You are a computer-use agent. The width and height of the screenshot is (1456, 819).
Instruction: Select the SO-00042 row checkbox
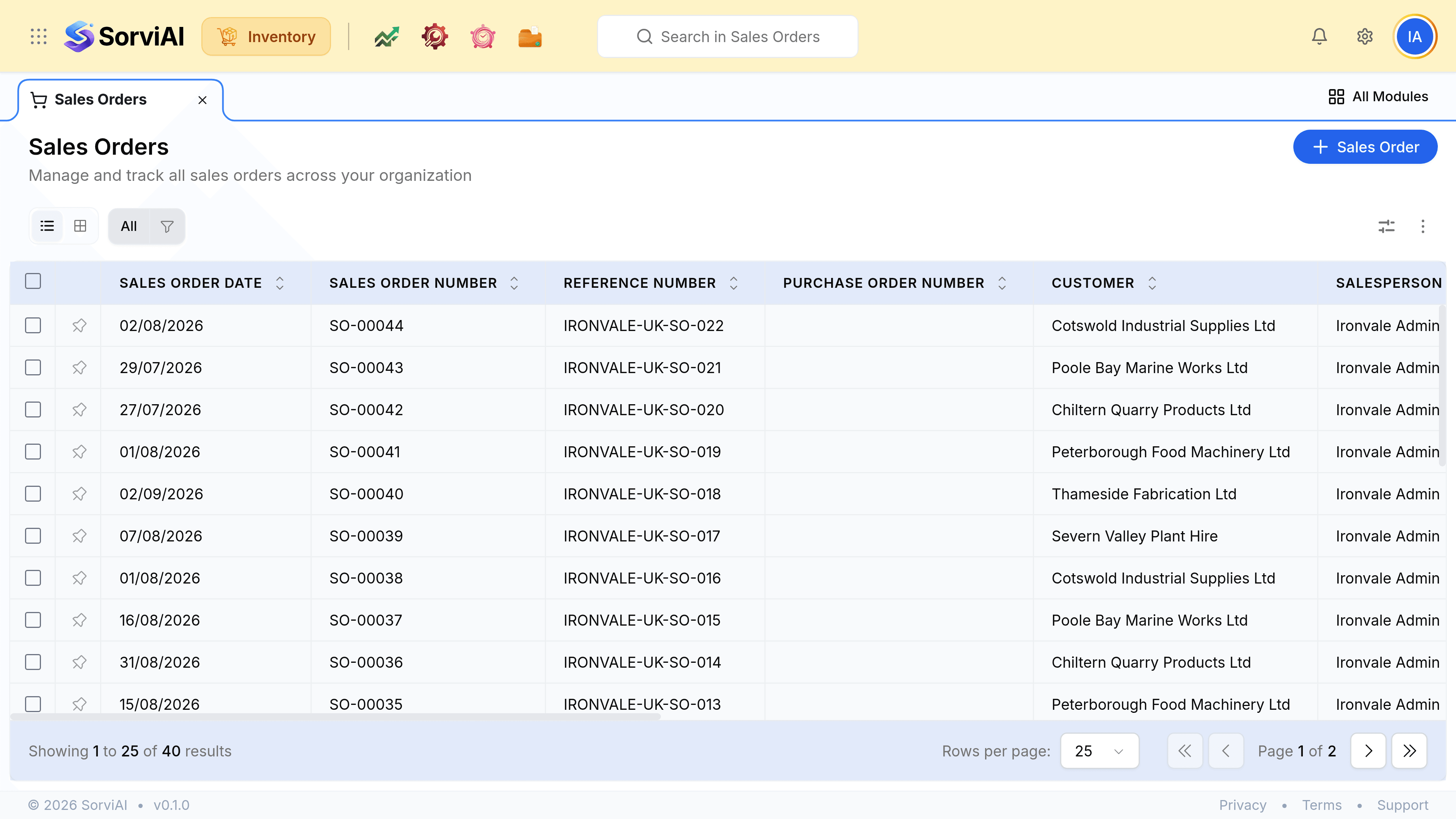33,410
